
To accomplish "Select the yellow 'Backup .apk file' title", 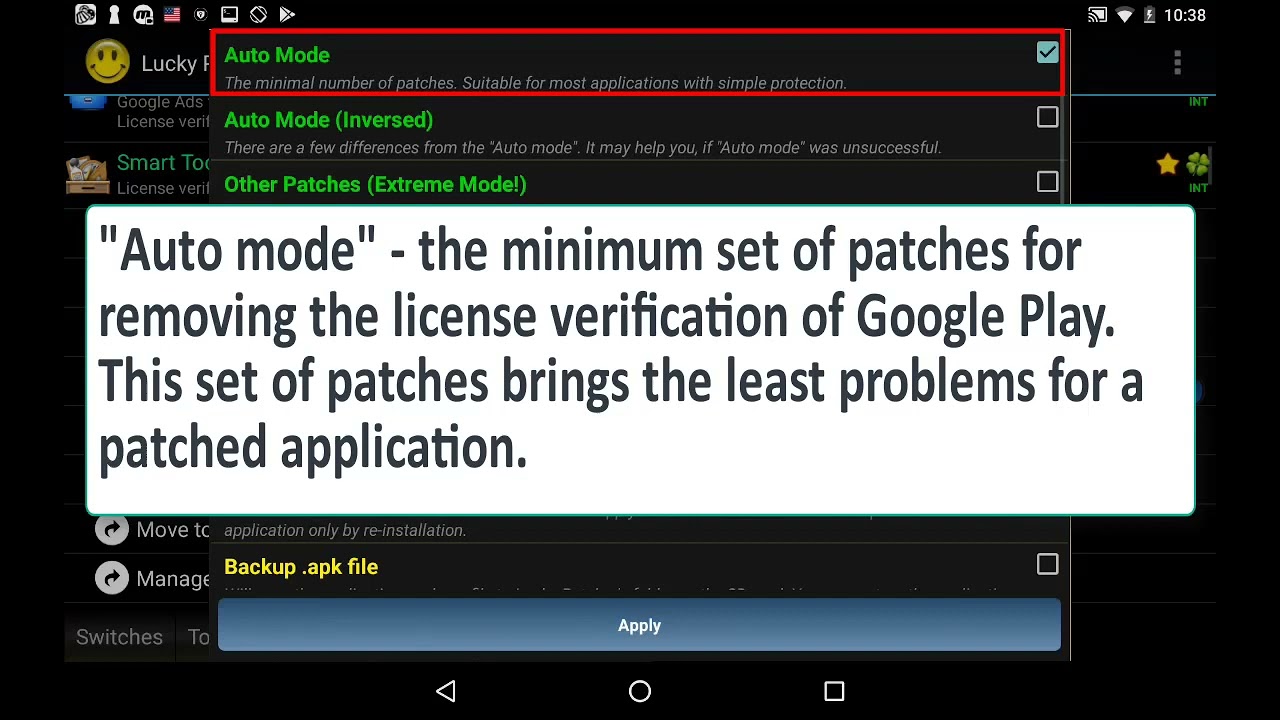I will 301,567.
